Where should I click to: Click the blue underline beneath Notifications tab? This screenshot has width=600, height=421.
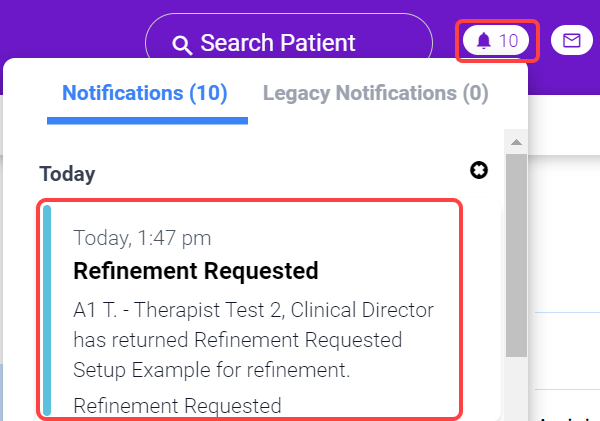(x=147, y=121)
